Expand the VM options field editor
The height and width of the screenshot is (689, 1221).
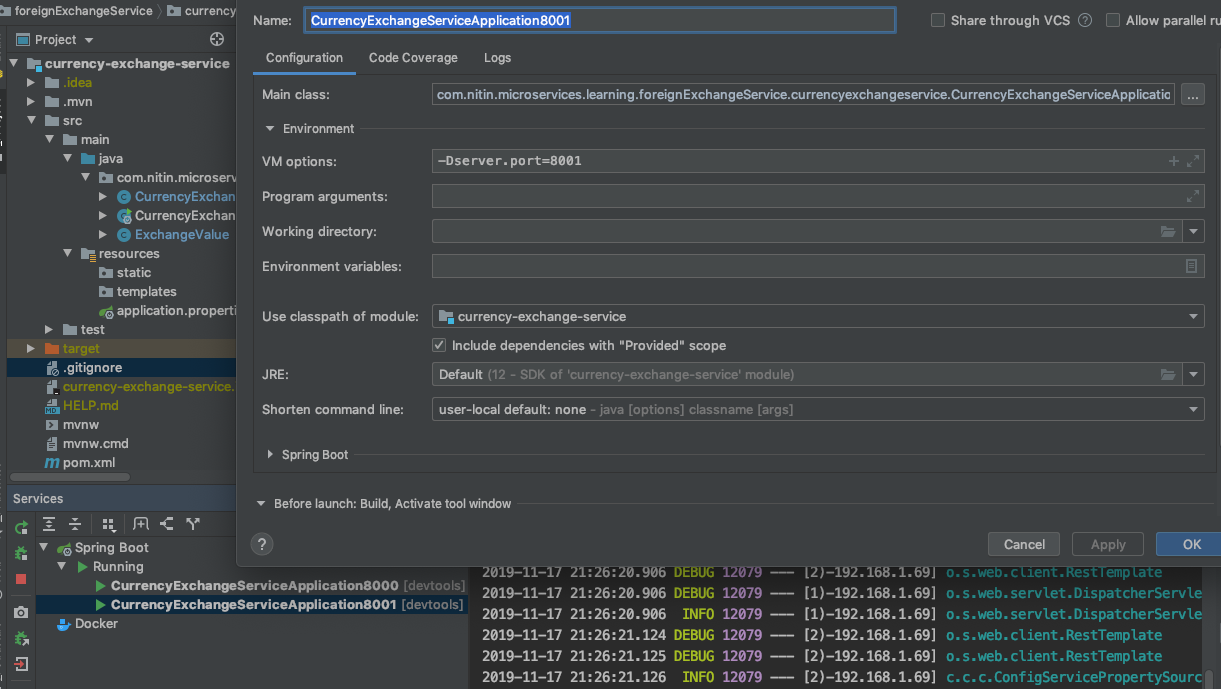1192,161
